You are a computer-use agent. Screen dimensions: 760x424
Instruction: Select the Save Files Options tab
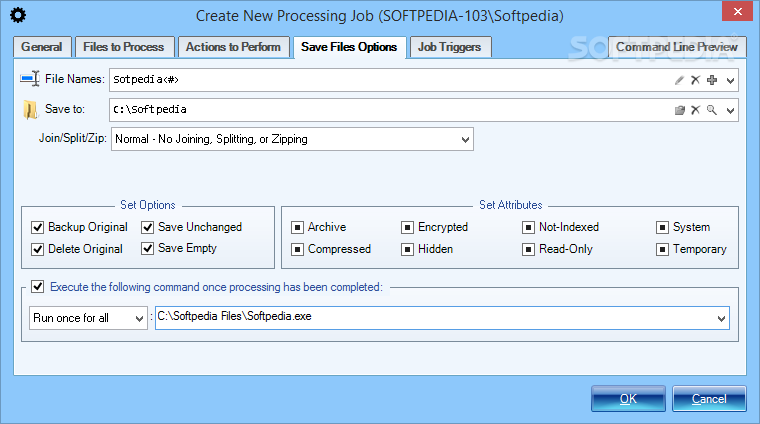(x=349, y=47)
